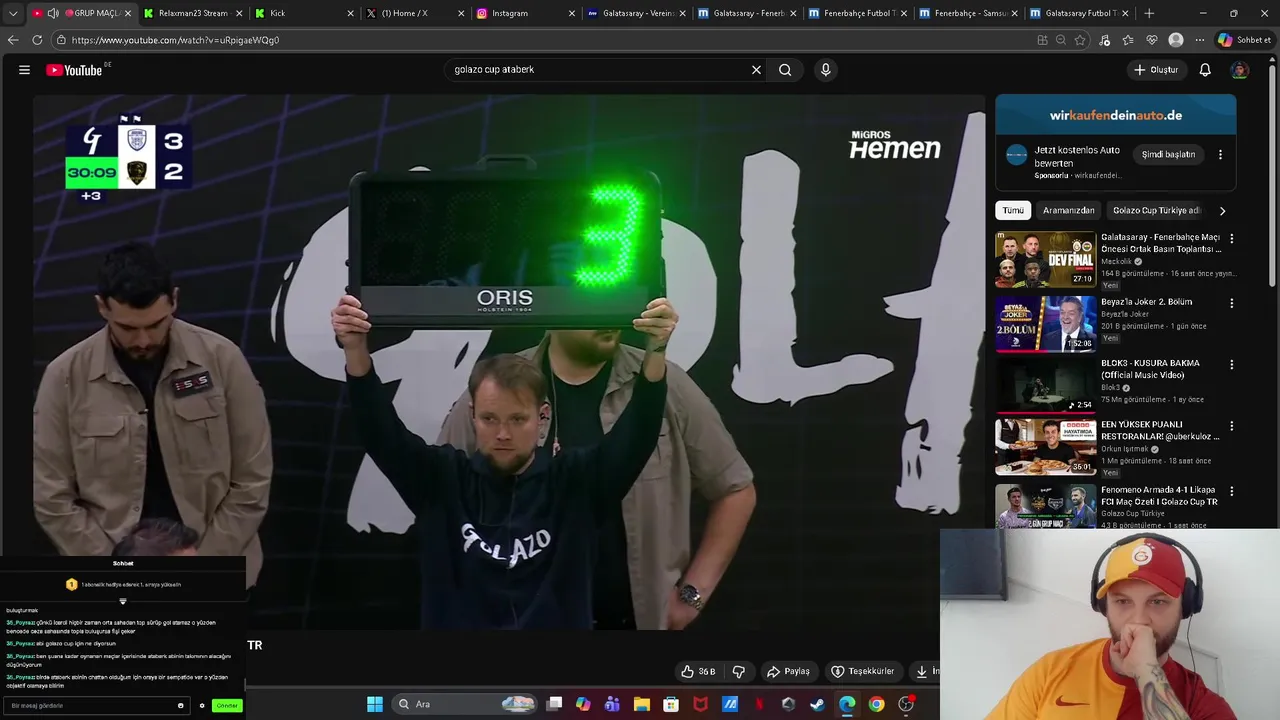Select the Aramanızdan filter chip

(x=1068, y=211)
